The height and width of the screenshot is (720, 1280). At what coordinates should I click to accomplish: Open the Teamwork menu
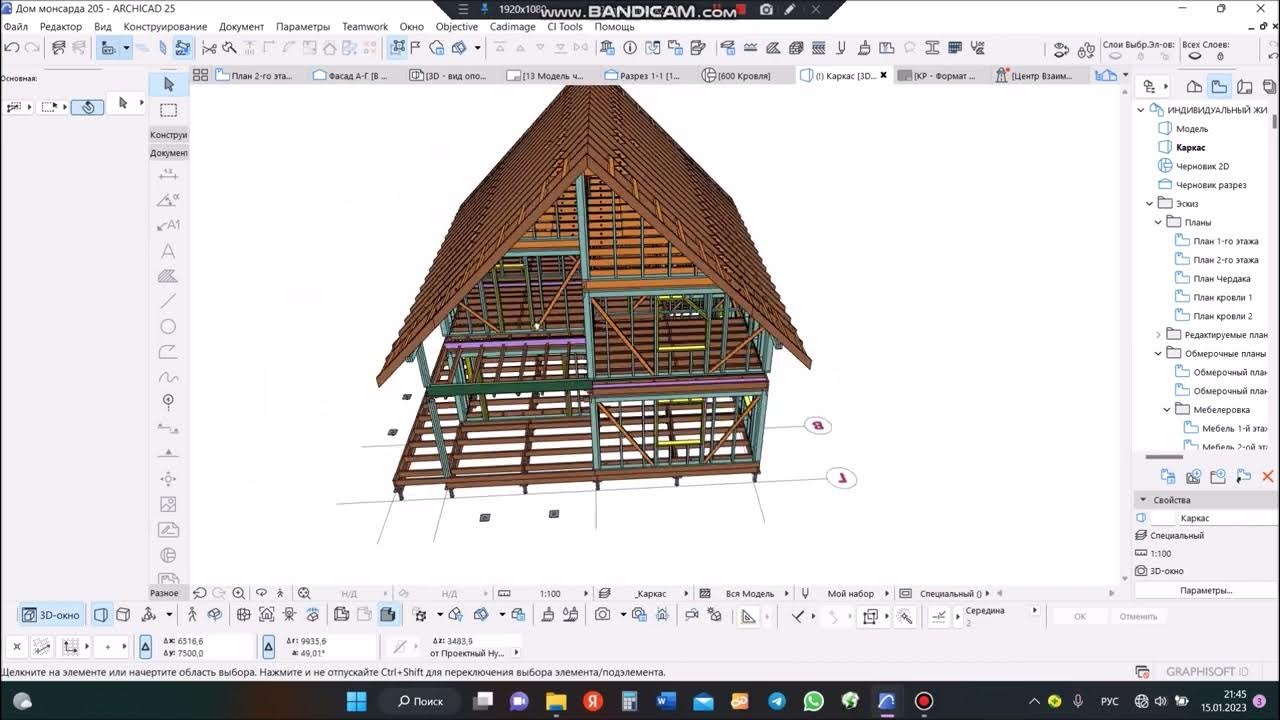365,27
